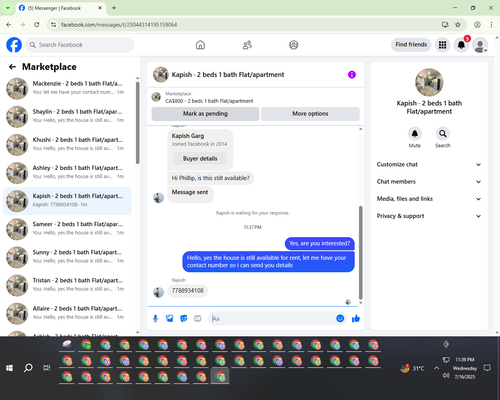Viewport: 500px width, 400px height.
Task: Search in conversation via magnifier icon
Action: (443, 134)
